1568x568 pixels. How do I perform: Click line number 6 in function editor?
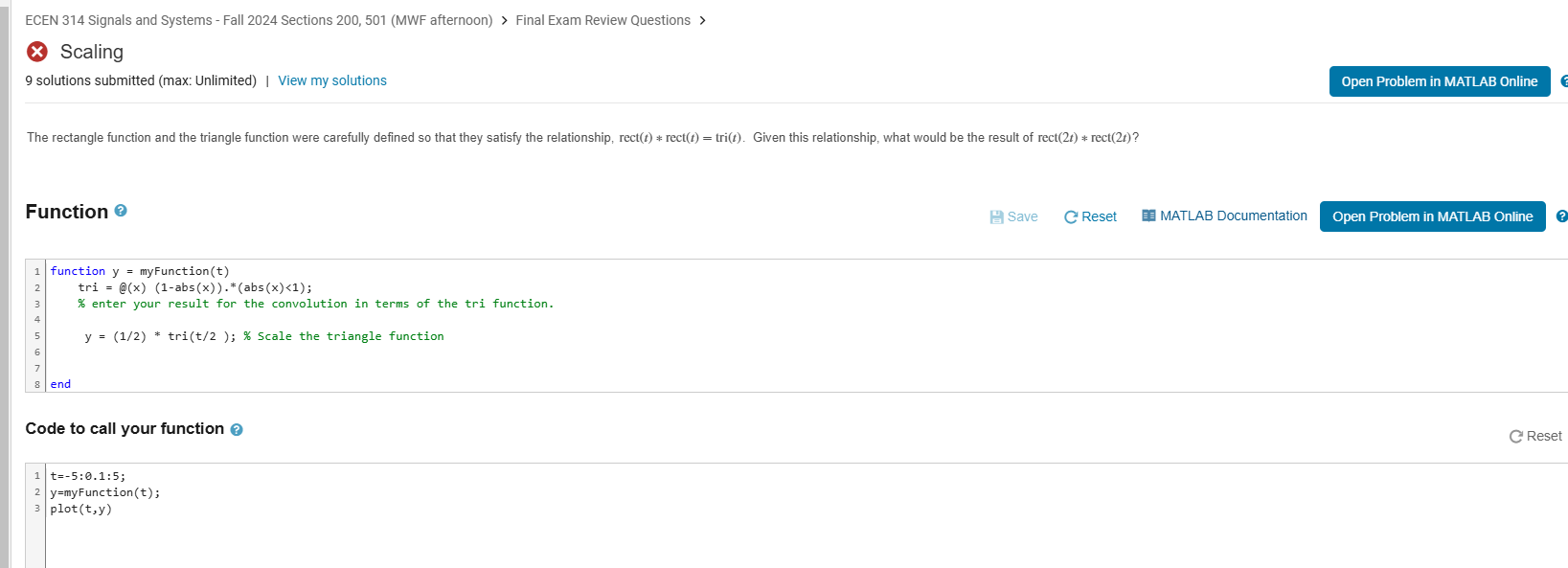pyautogui.click(x=37, y=352)
